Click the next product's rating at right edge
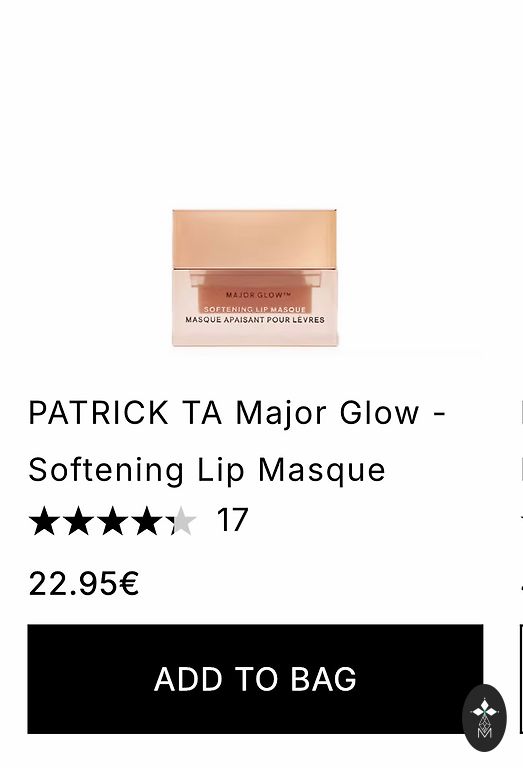Viewport: 523px width, 768px height. click(522, 520)
